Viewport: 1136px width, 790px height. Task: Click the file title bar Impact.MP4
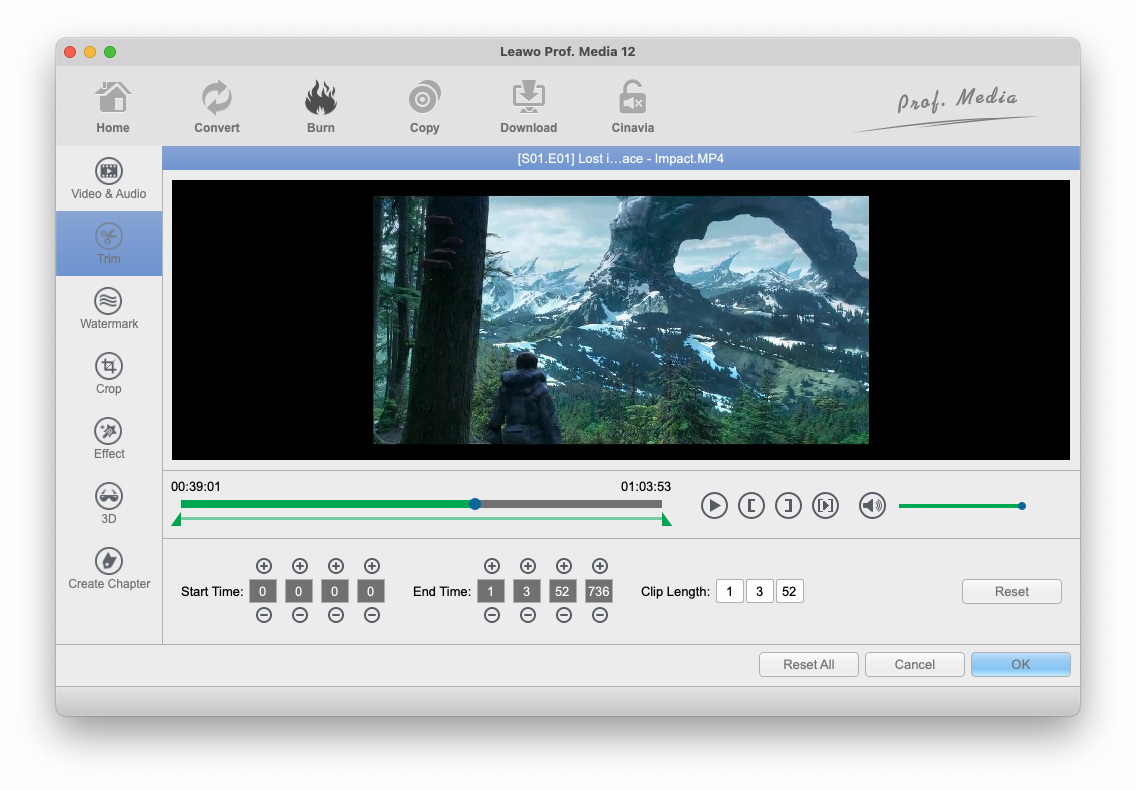pos(621,158)
